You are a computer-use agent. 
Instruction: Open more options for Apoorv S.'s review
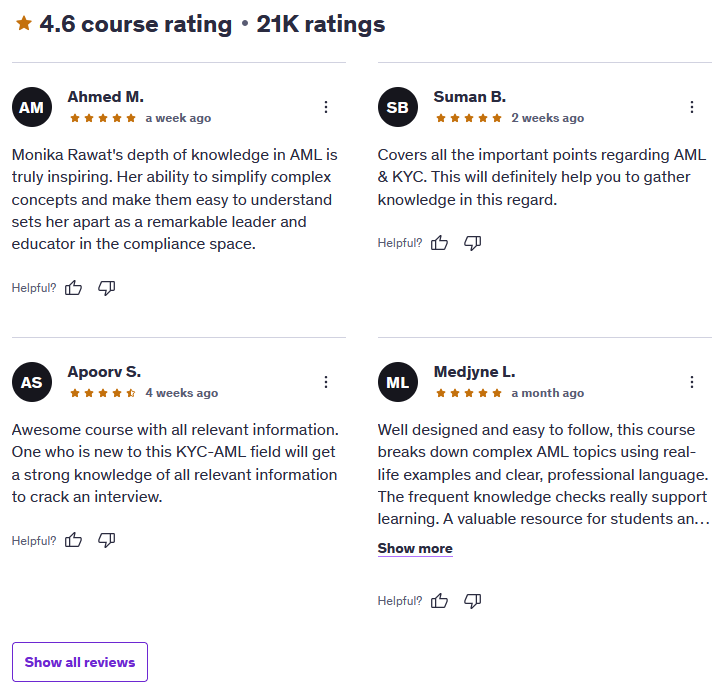(326, 382)
